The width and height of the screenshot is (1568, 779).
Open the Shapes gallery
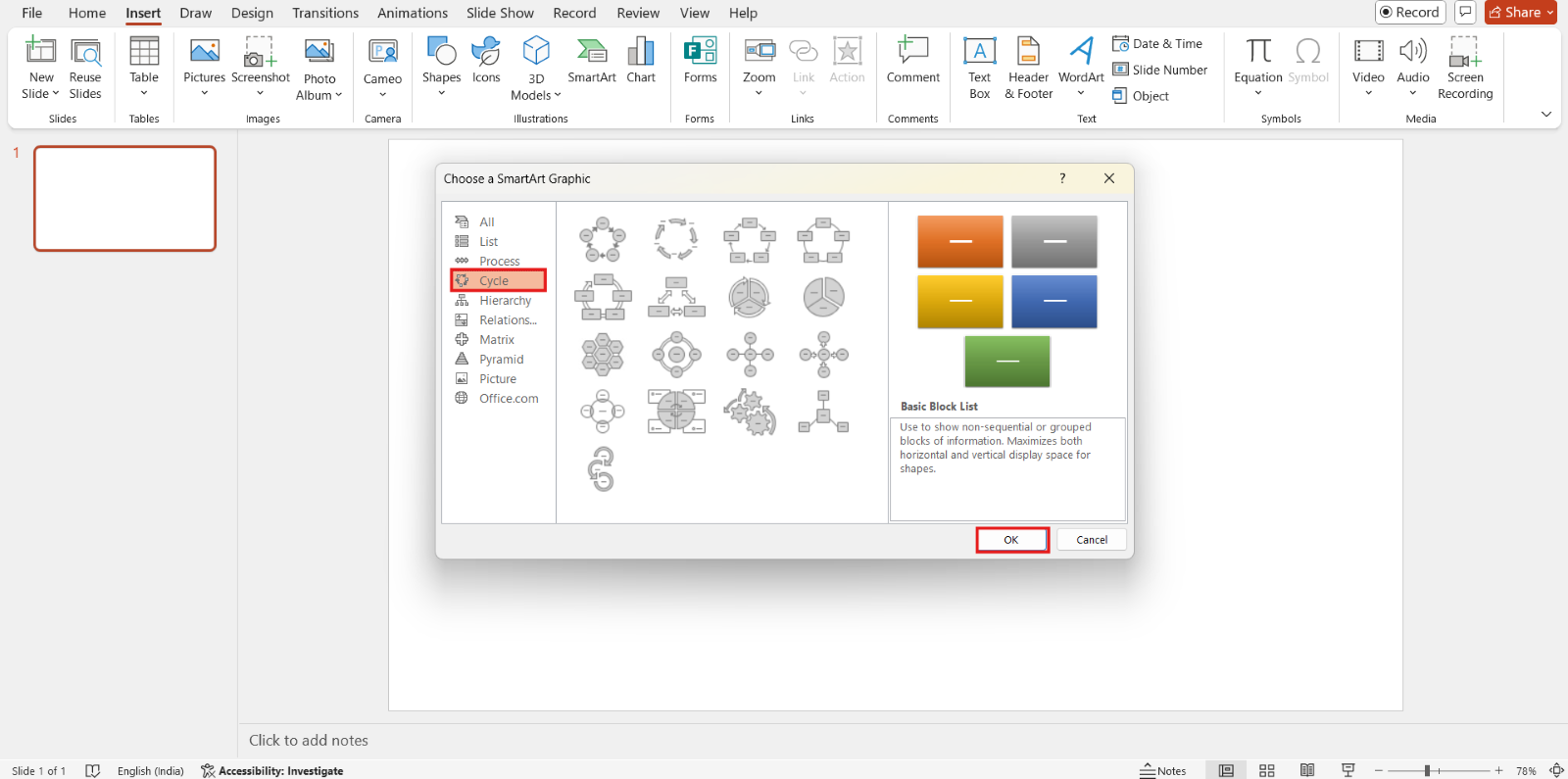click(441, 67)
